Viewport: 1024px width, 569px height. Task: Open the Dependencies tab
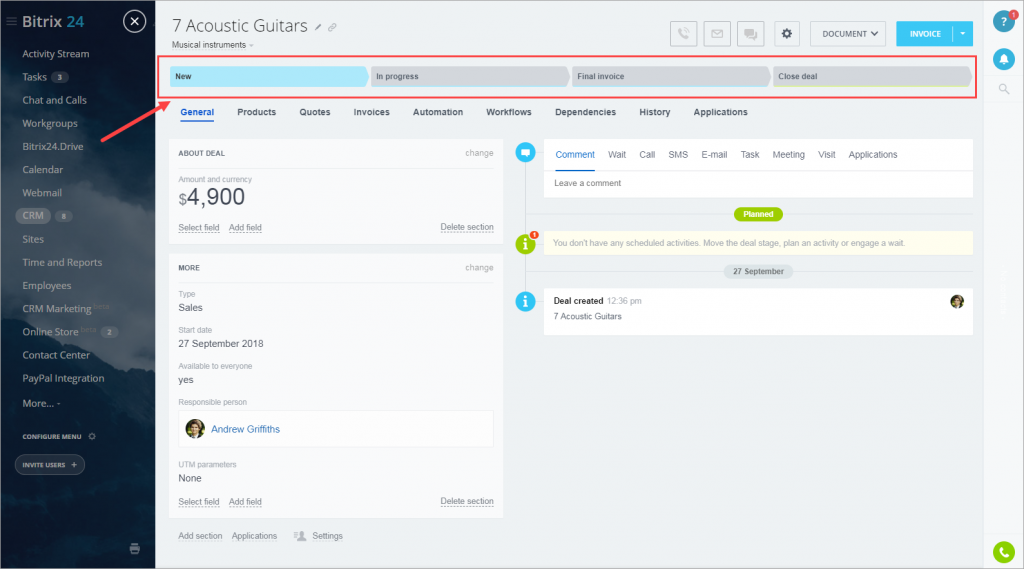pyautogui.click(x=585, y=112)
